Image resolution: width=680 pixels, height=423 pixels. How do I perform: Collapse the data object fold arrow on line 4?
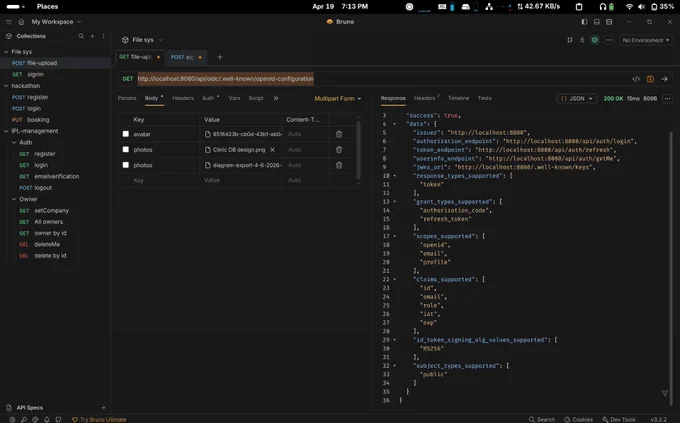pos(395,124)
